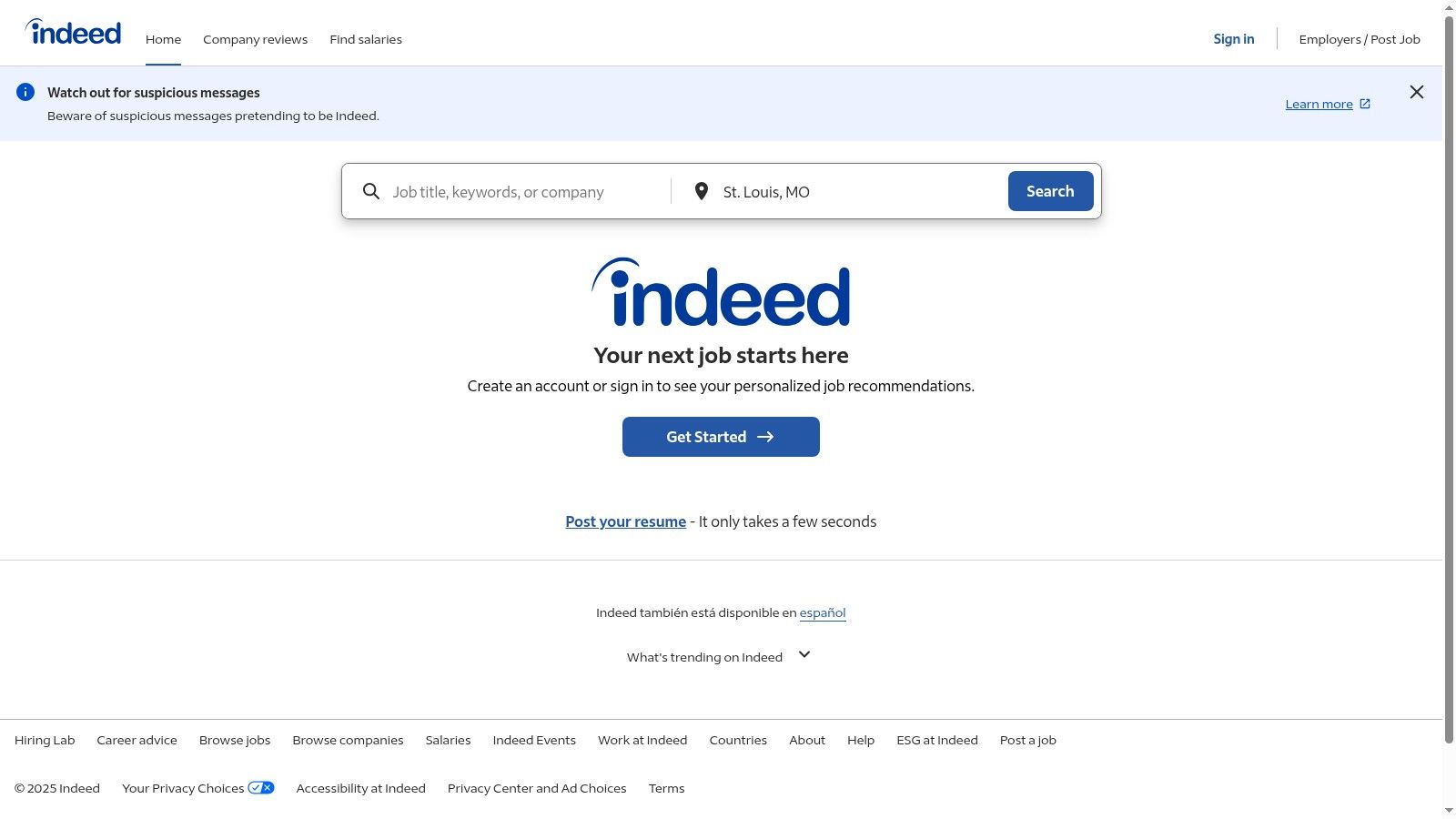Dismiss the suspicious messages banner
The height and width of the screenshot is (819, 1456).
pyautogui.click(x=1416, y=92)
